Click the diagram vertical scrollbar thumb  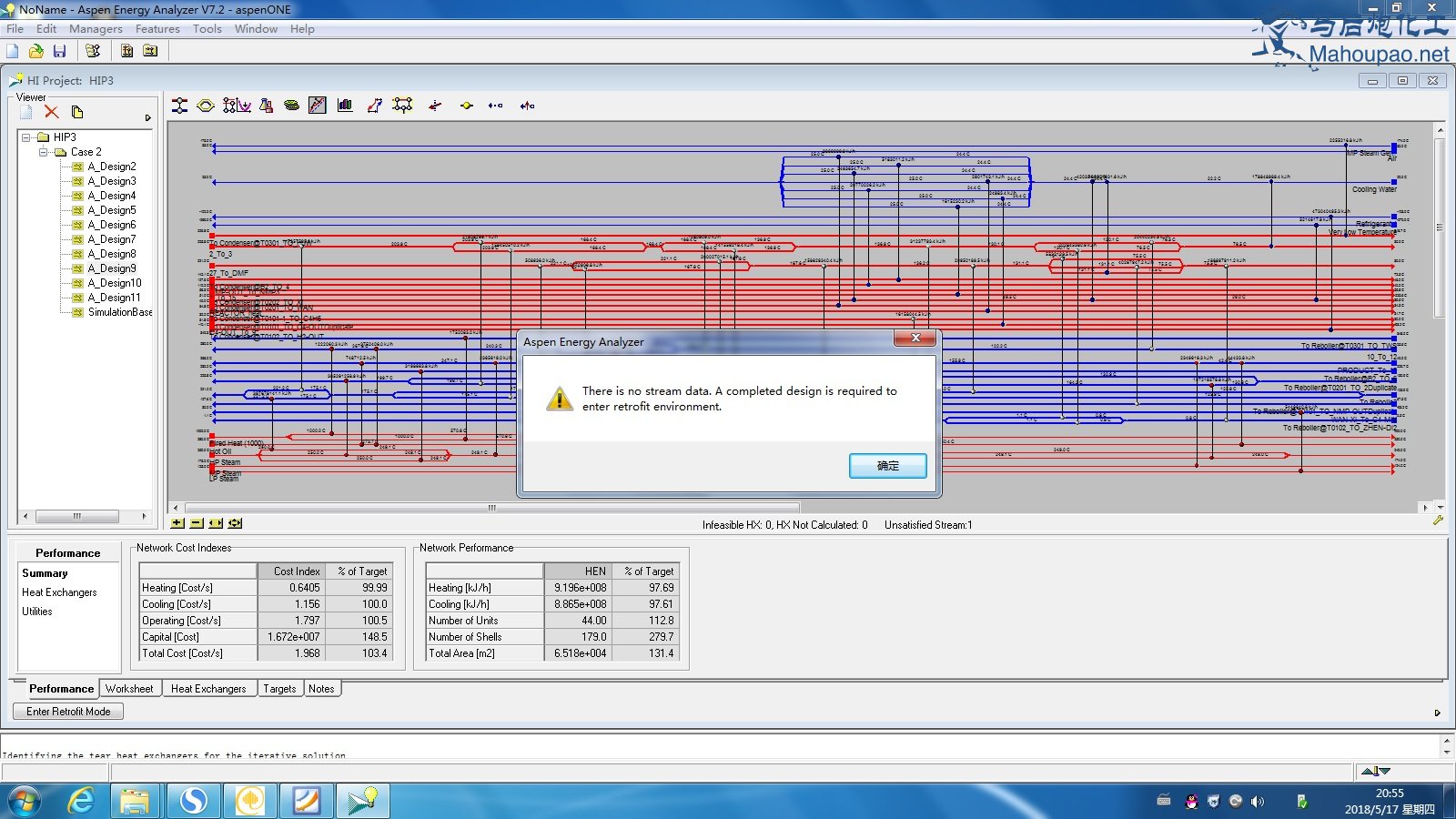pos(1440,227)
